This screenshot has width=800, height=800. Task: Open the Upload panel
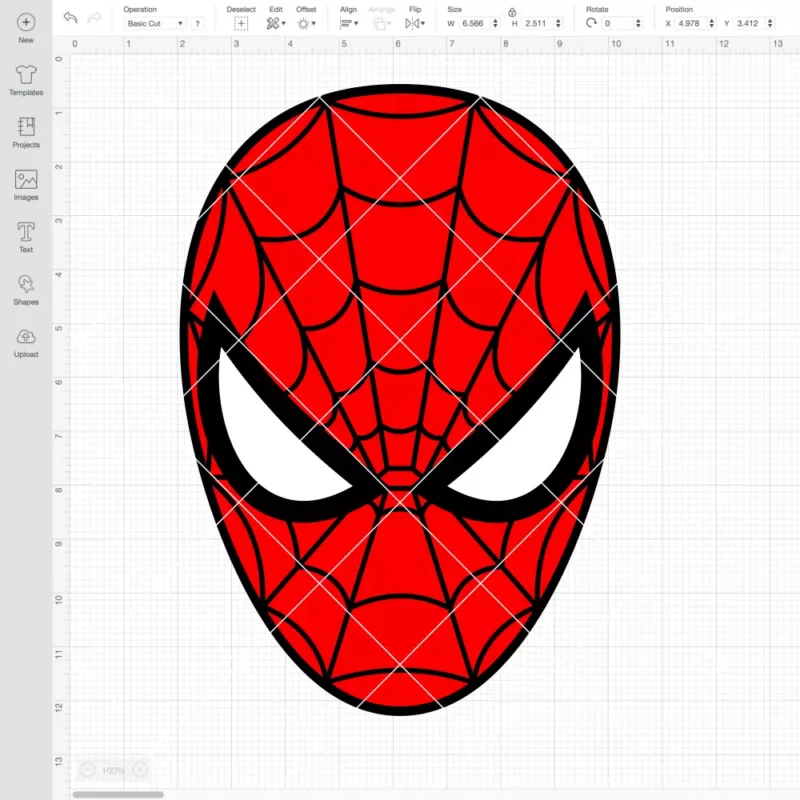26,342
